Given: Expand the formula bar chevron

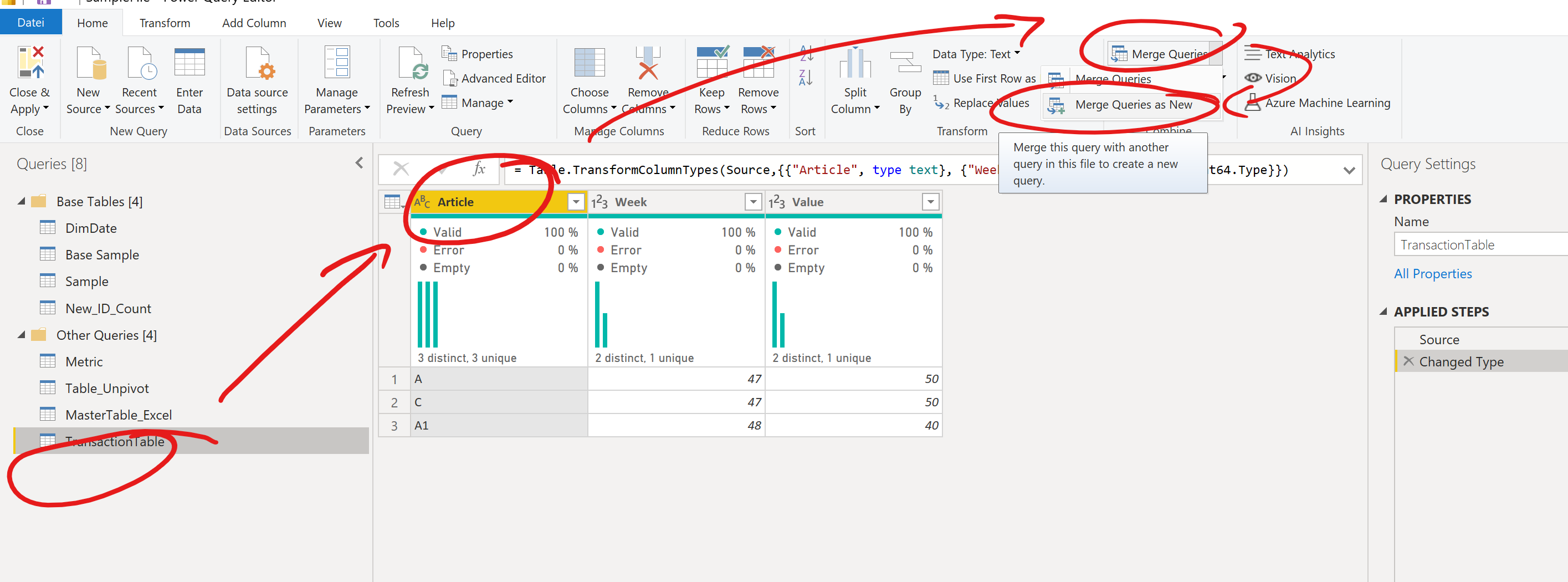Looking at the screenshot, I should [1349, 171].
